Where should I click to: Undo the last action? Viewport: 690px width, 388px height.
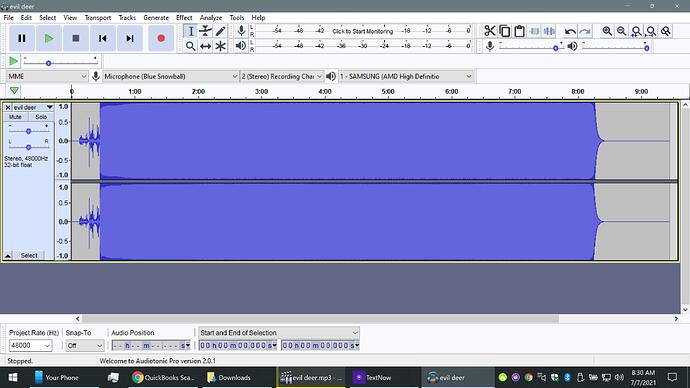(570, 31)
